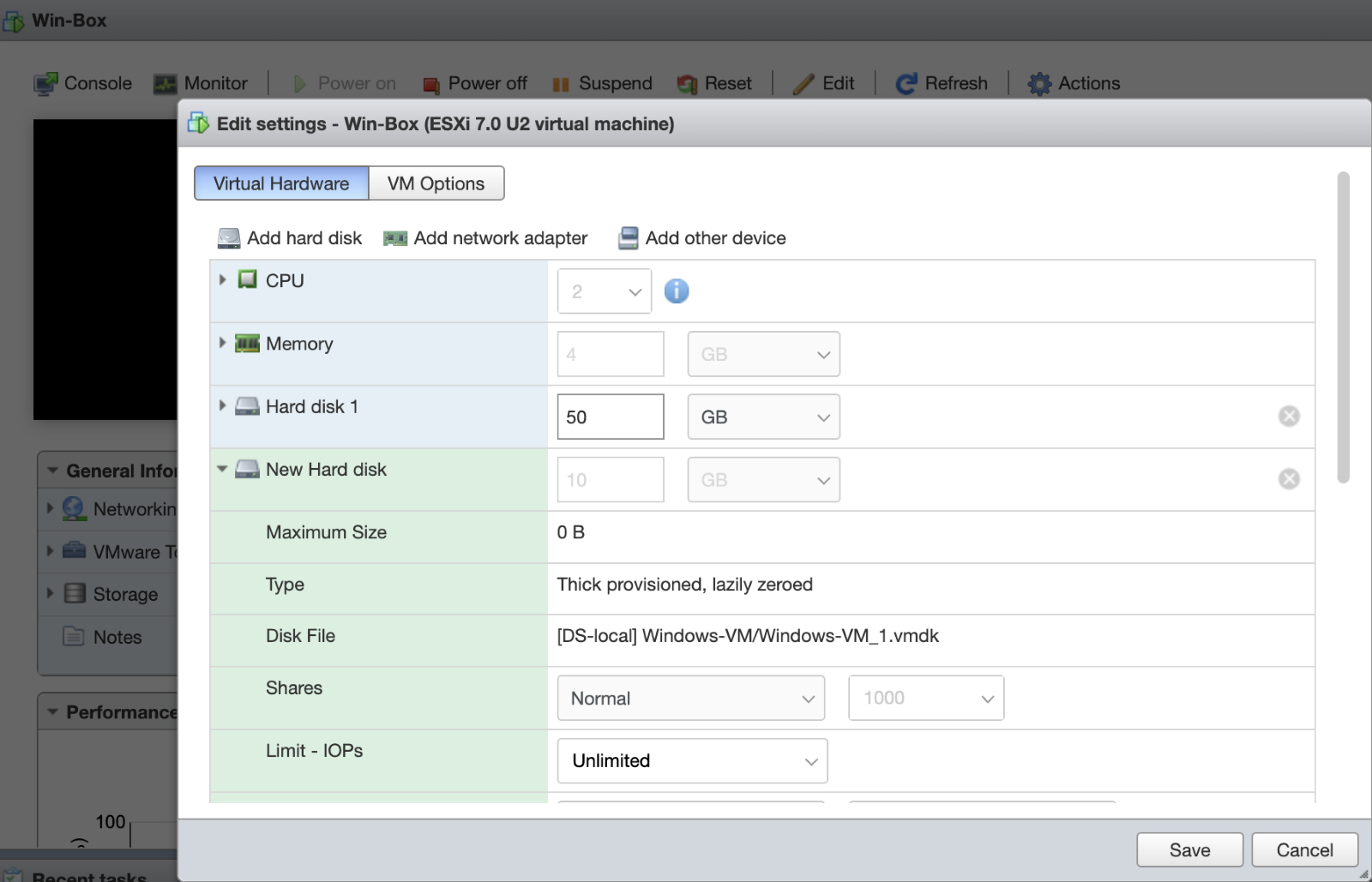This screenshot has width=1372, height=882.
Task: Collapse the New Hard disk row
Action: point(222,469)
